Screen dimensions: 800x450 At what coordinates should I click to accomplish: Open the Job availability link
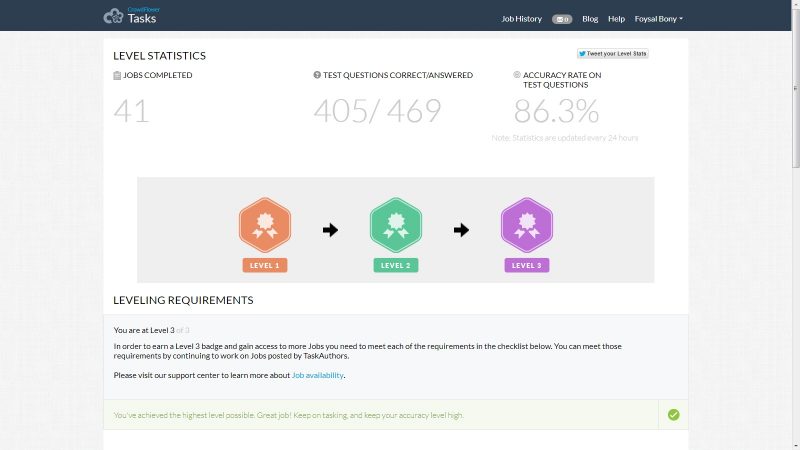point(317,375)
